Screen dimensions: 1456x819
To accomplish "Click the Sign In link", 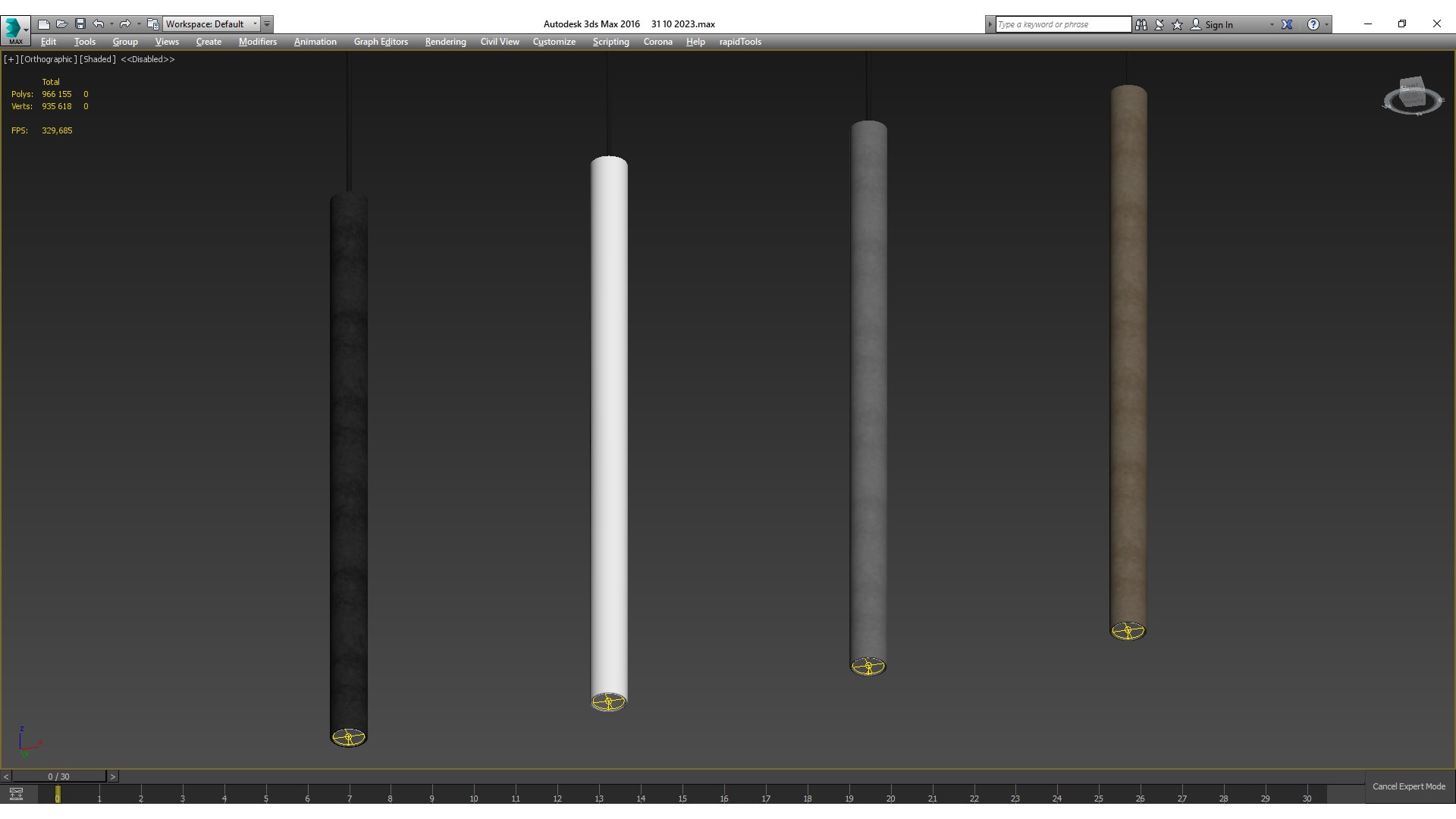I will [x=1219, y=24].
